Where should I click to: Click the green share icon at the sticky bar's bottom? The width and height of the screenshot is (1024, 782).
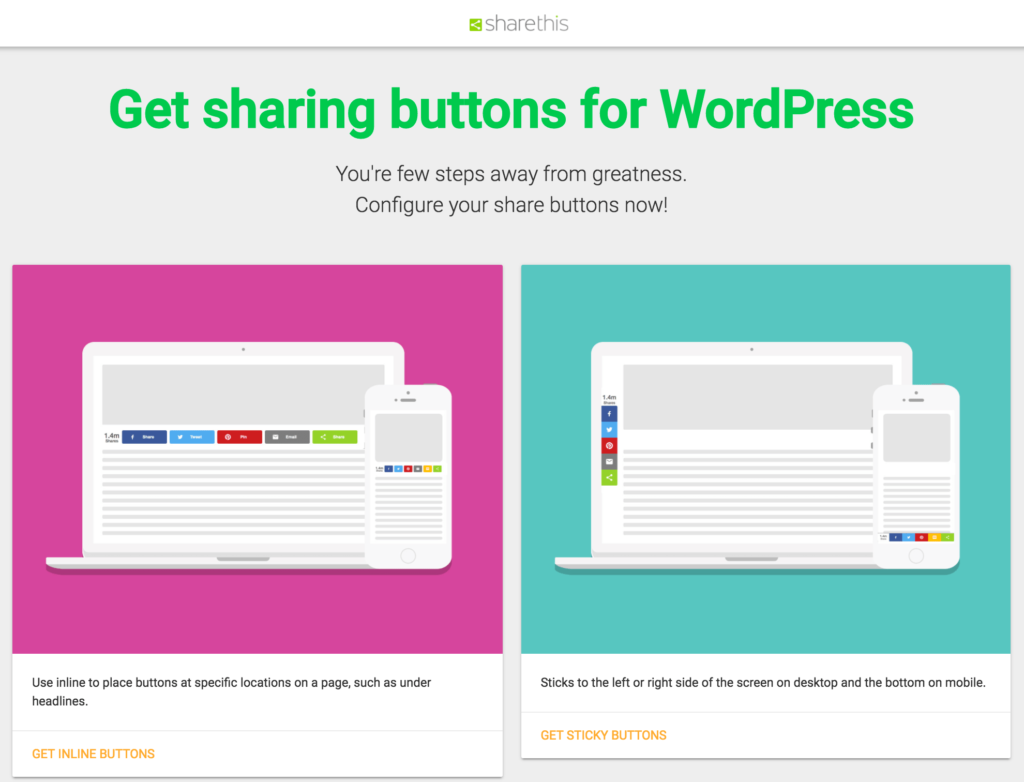(x=609, y=477)
